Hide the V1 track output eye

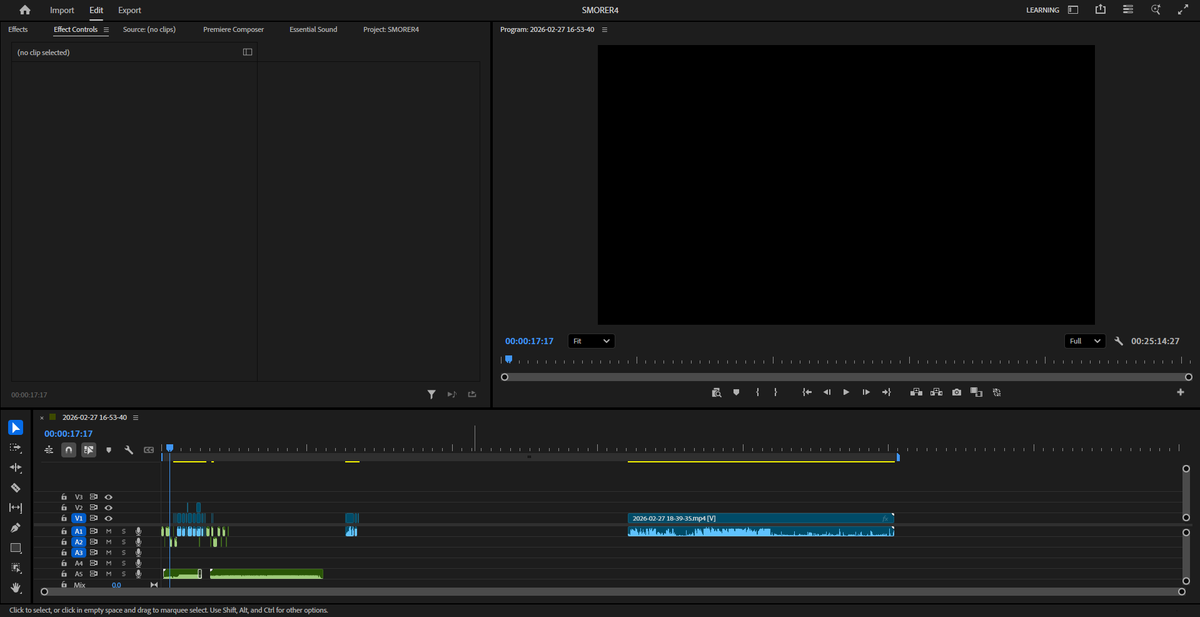coord(108,518)
